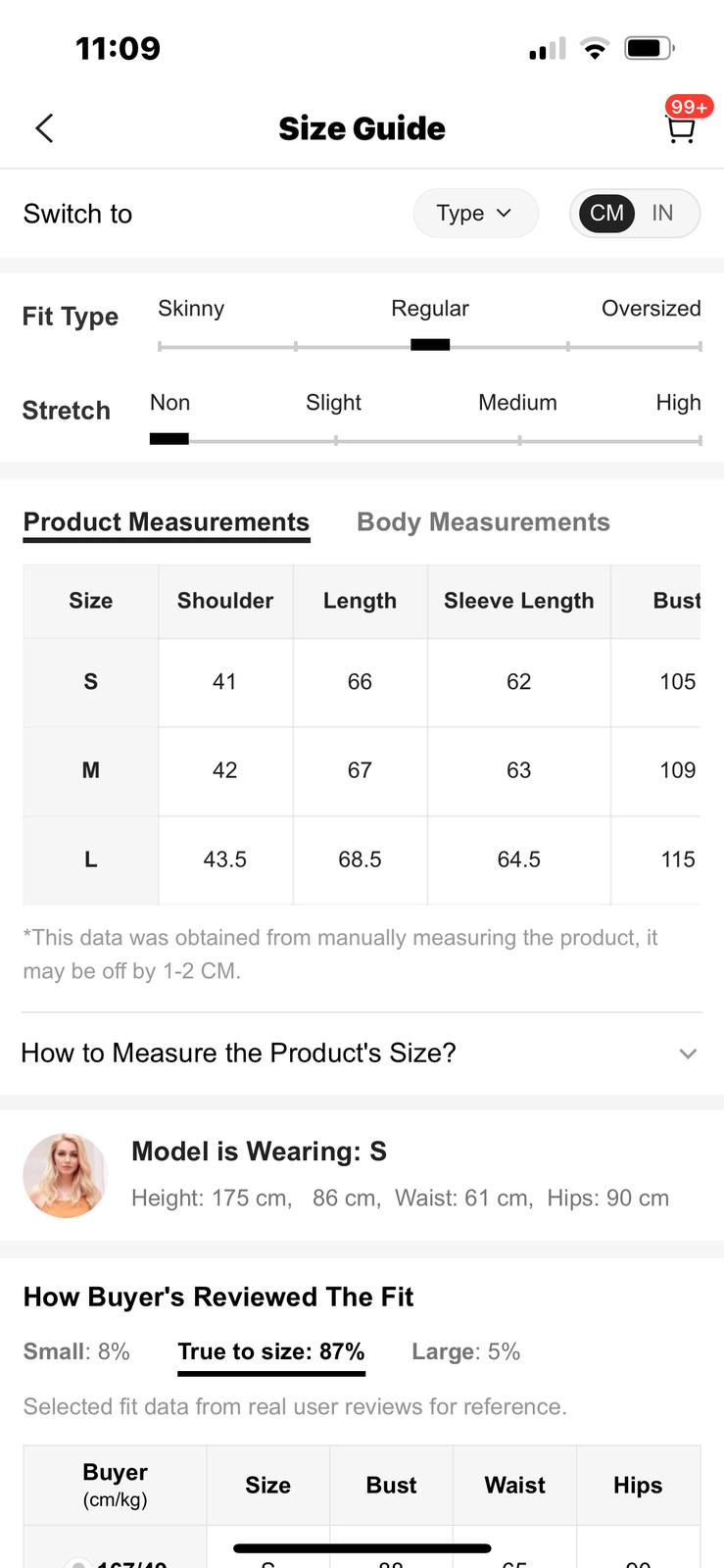This screenshot has width=724, height=1568.
Task: Filter fit reviews by Large 5%
Action: (465, 1352)
